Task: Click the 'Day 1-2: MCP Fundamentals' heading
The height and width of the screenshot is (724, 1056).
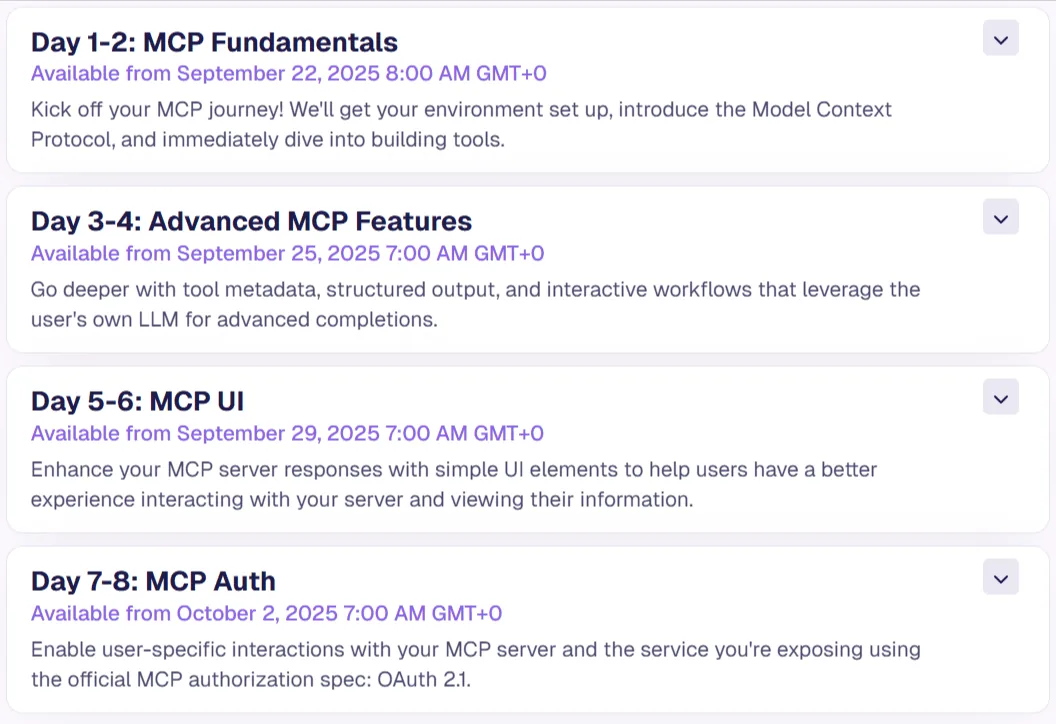Action: point(214,42)
